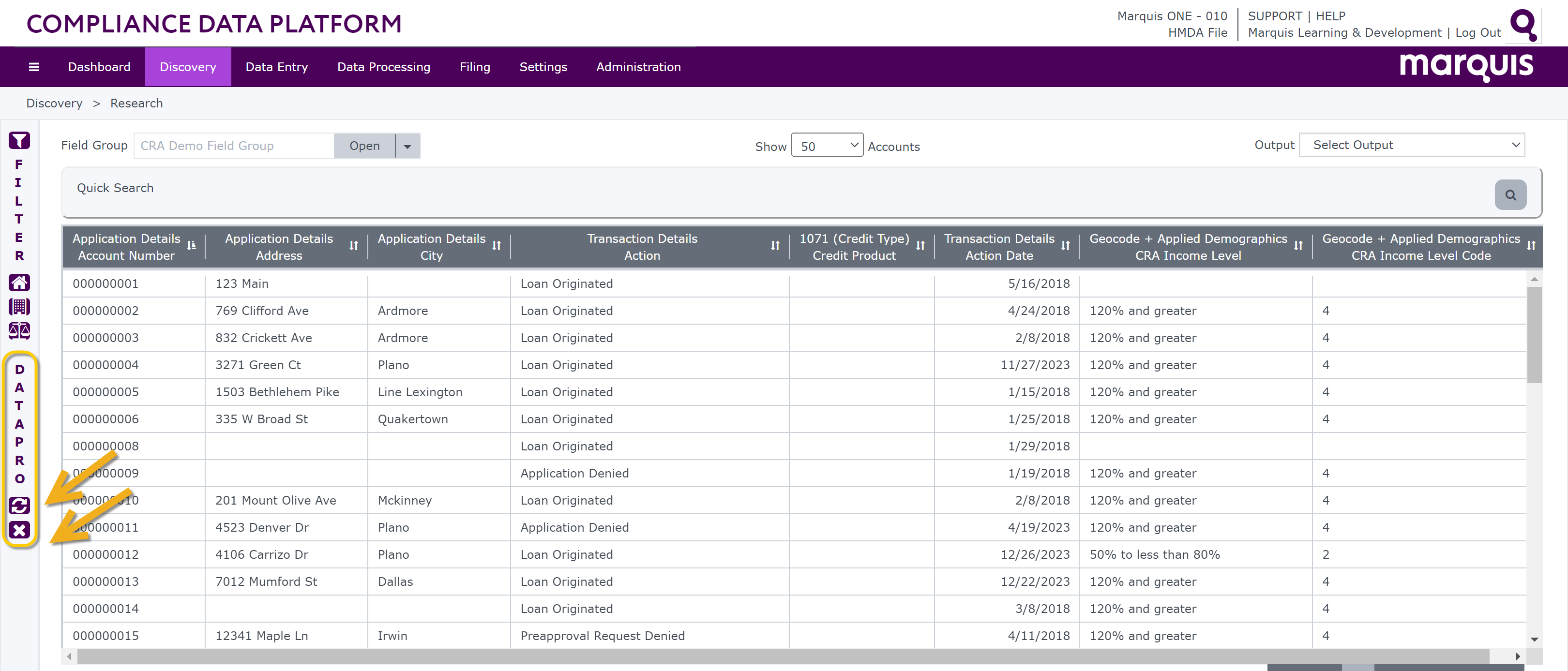Open the house icon in left sidebar

[19, 282]
